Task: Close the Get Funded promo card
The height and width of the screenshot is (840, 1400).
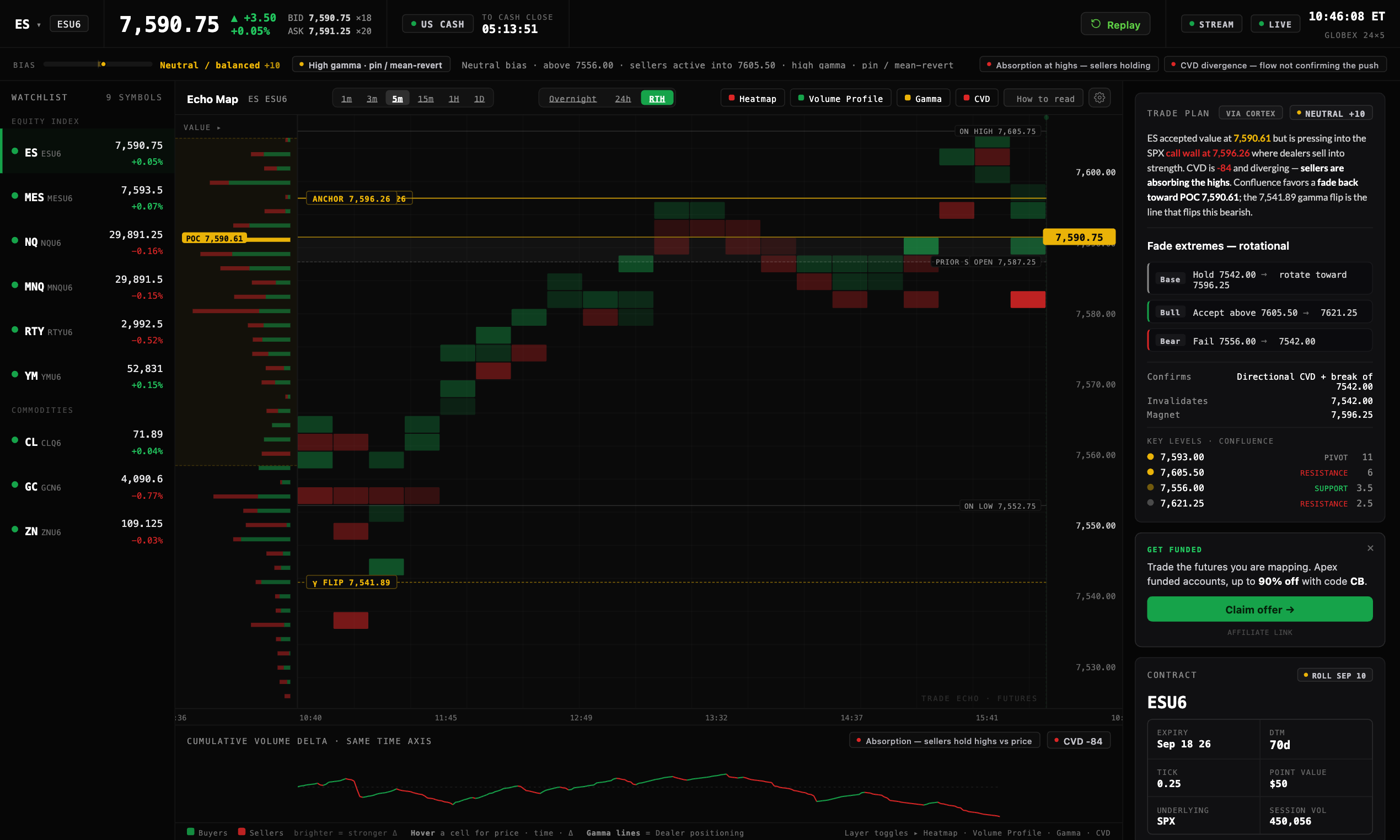Action: coord(1370,548)
